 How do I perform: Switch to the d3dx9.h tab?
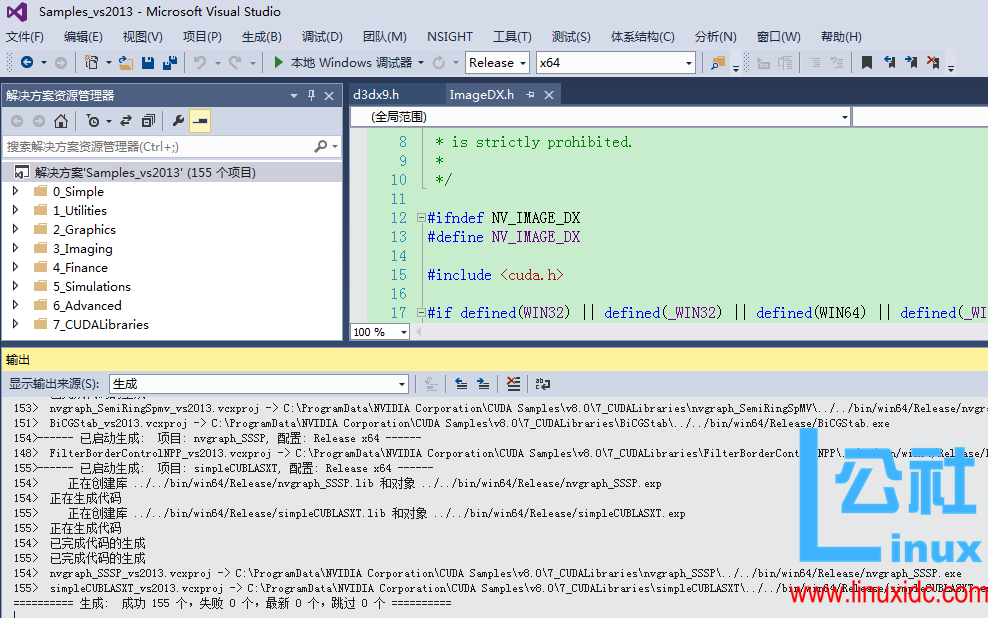point(376,94)
